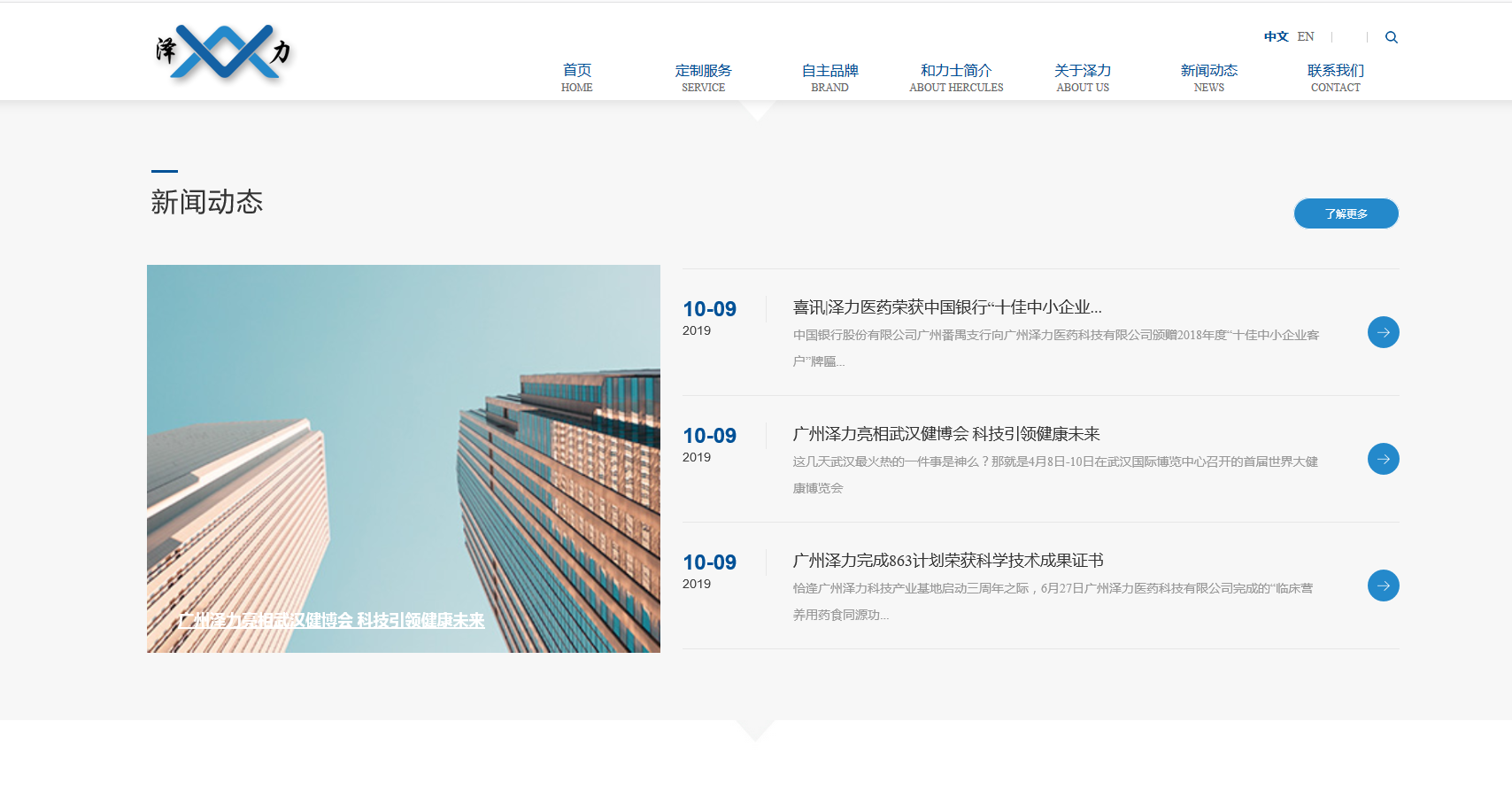Open 关于泽力 About Us menu
This screenshot has width=1512, height=791.
point(1083,77)
